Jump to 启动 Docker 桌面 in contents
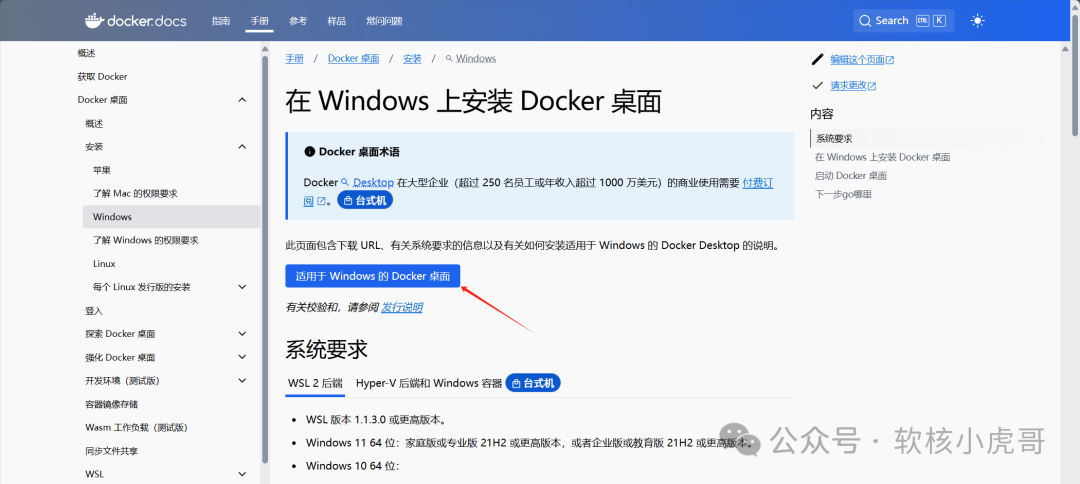The width and height of the screenshot is (1080, 484). click(851, 176)
